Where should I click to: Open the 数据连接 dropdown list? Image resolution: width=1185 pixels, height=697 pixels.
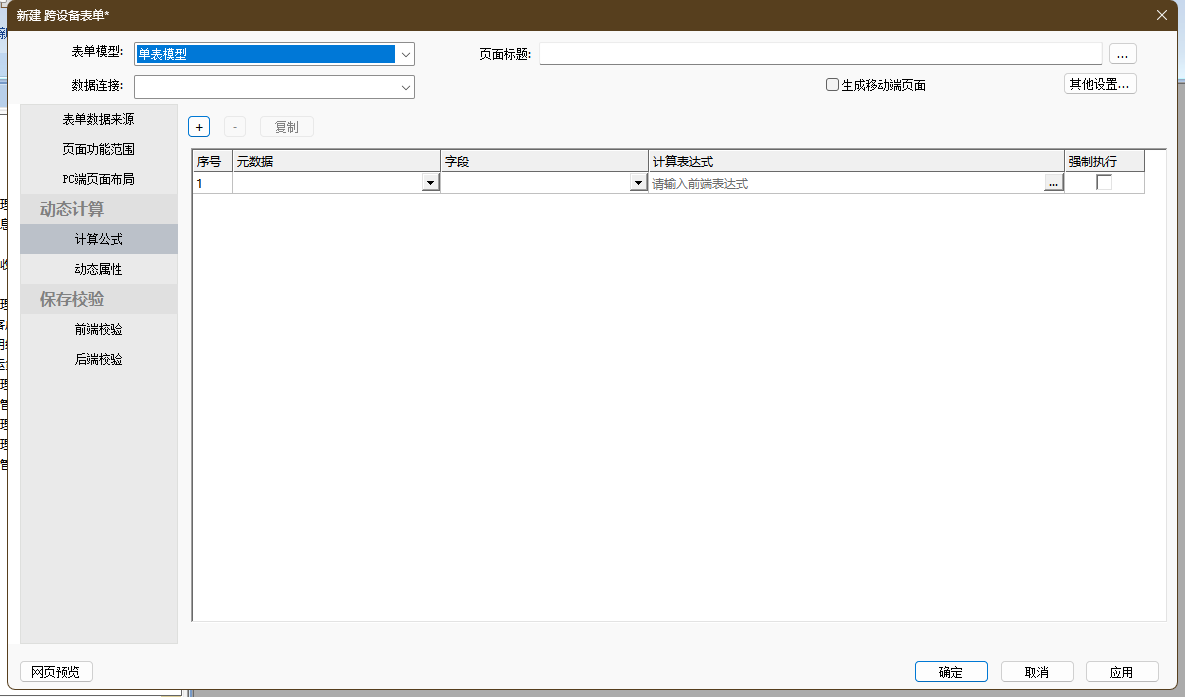tap(405, 87)
